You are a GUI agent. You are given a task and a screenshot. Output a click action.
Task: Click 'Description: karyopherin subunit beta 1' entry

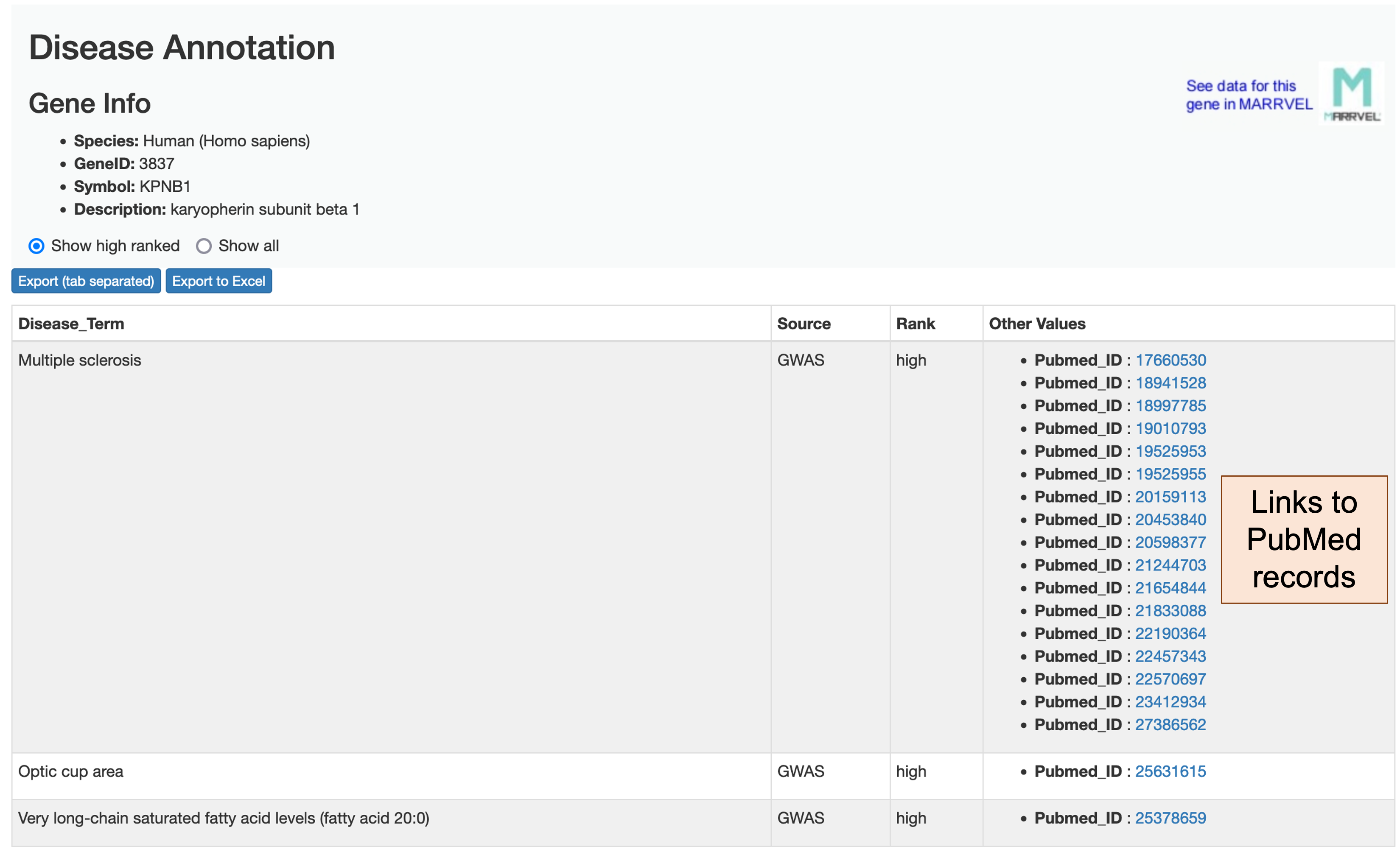(x=216, y=209)
